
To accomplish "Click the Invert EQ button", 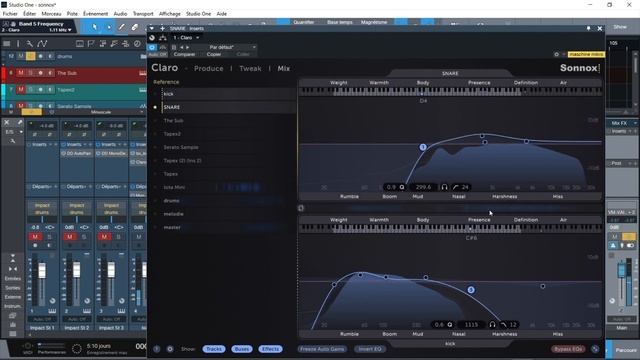I will click(370, 349).
